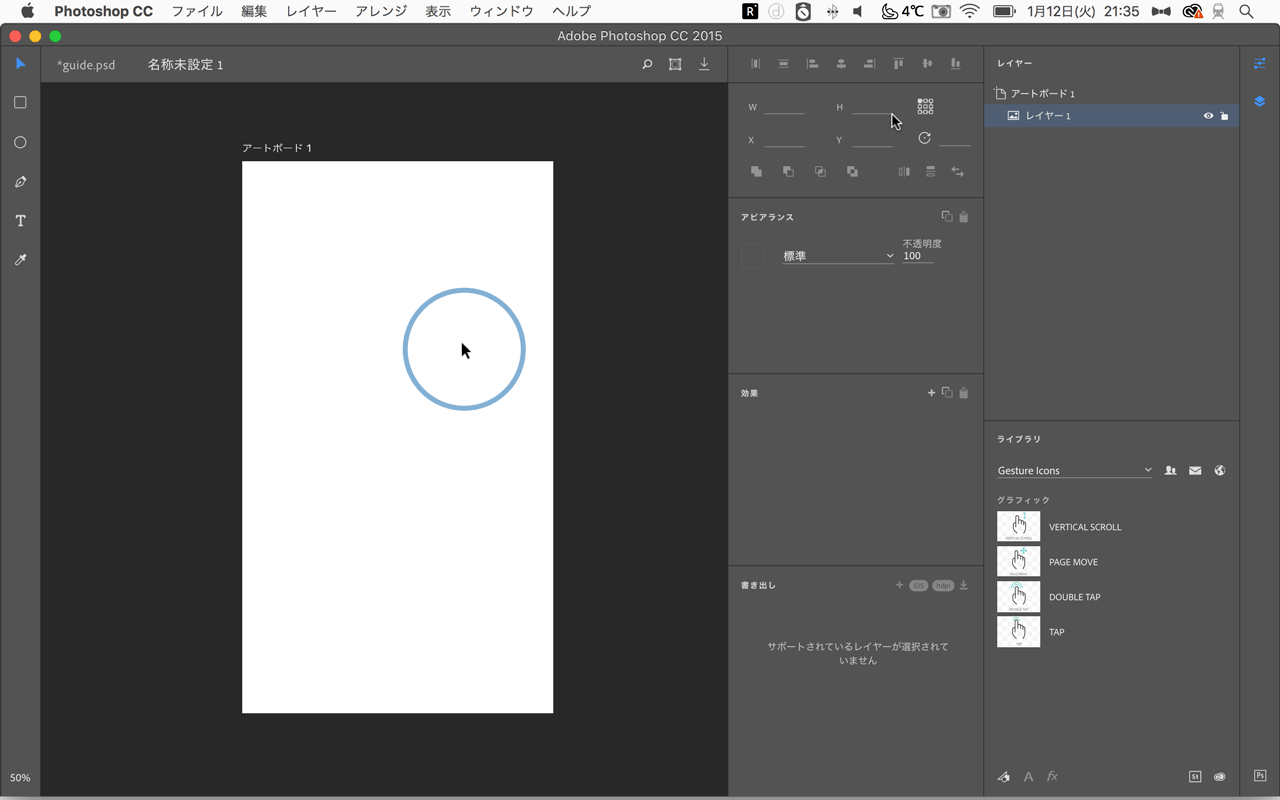Image resolution: width=1280 pixels, height=800 pixels.
Task: Select the Pen tool in left toolbar
Action: click(x=20, y=182)
